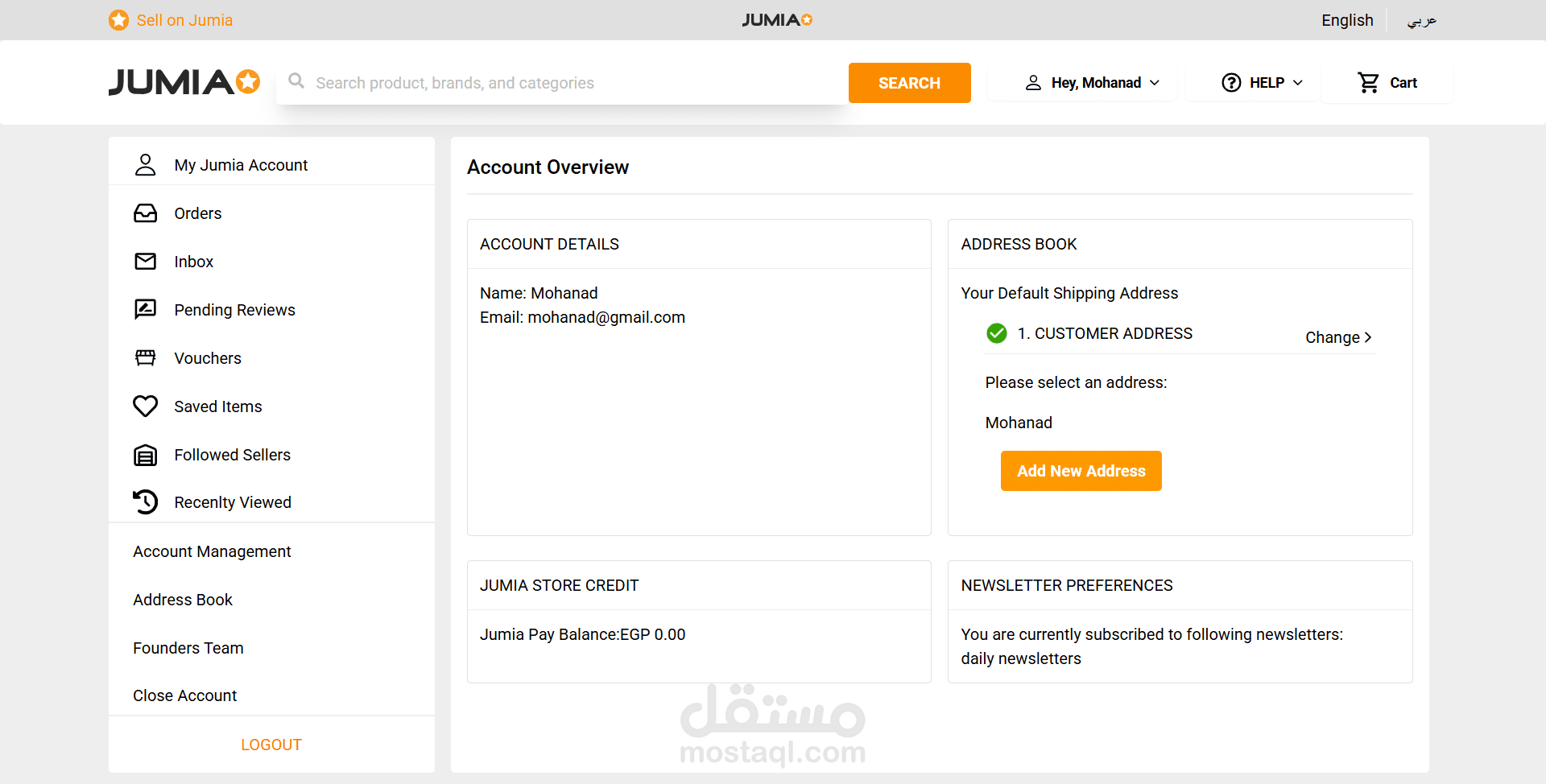Click the Saved Items heart icon
Image resolution: width=1546 pixels, height=784 pixels.
[145, 406]
